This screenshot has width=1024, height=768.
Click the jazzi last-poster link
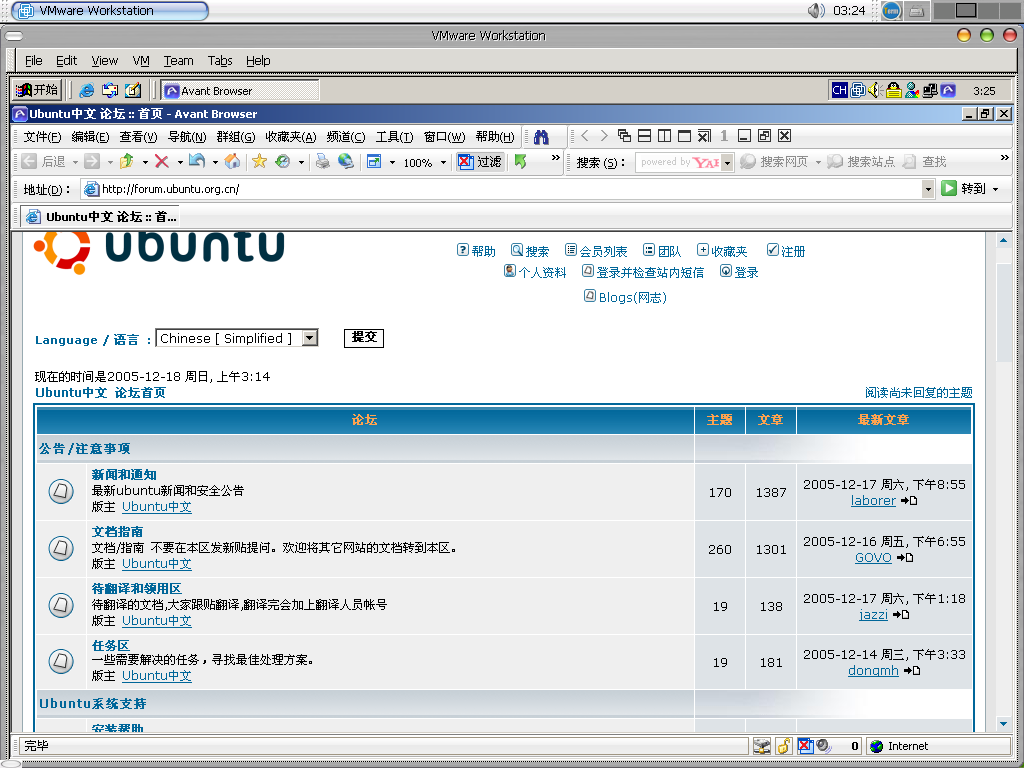pos(873,615)
